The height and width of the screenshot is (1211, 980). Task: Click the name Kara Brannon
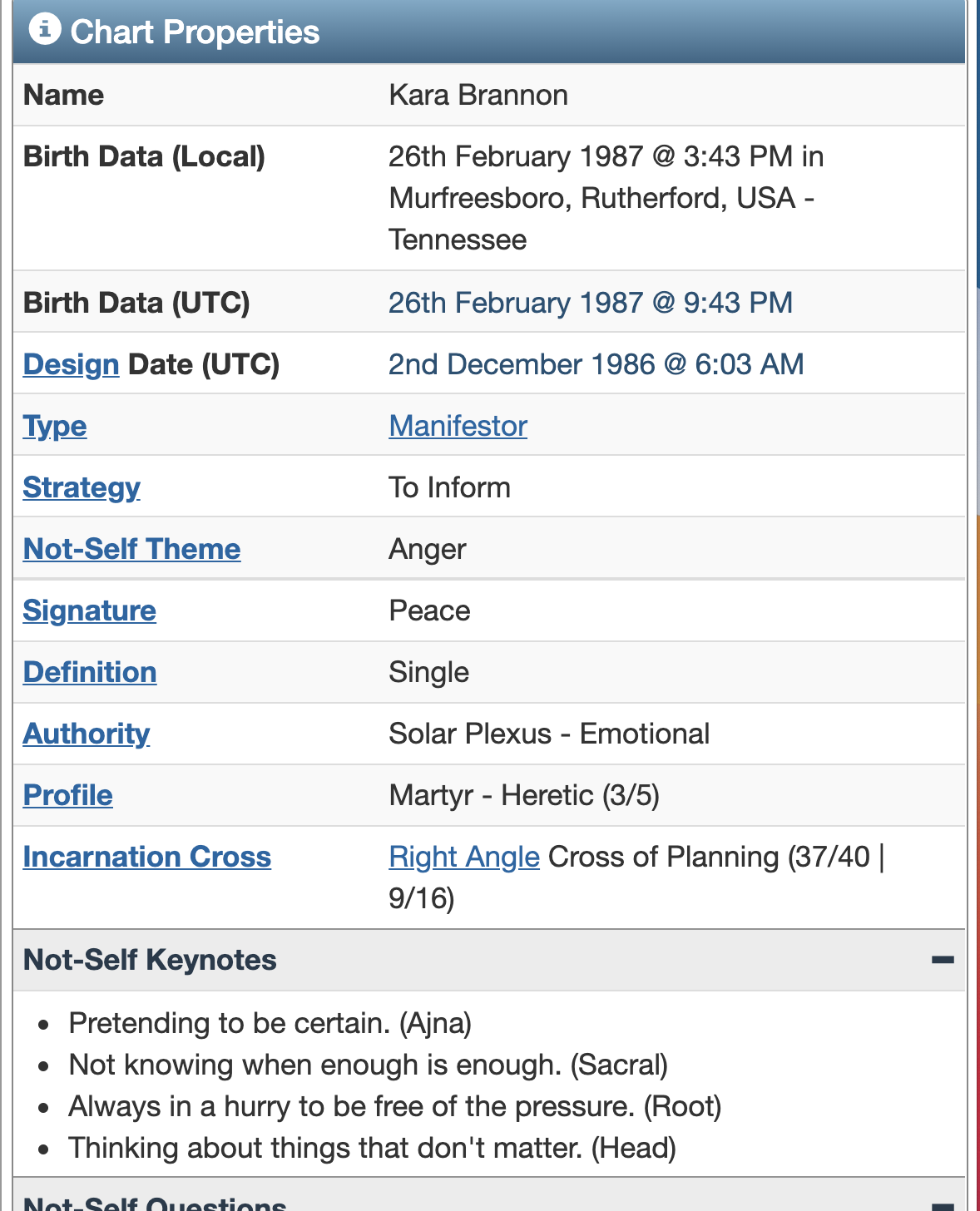pos(478,95)
